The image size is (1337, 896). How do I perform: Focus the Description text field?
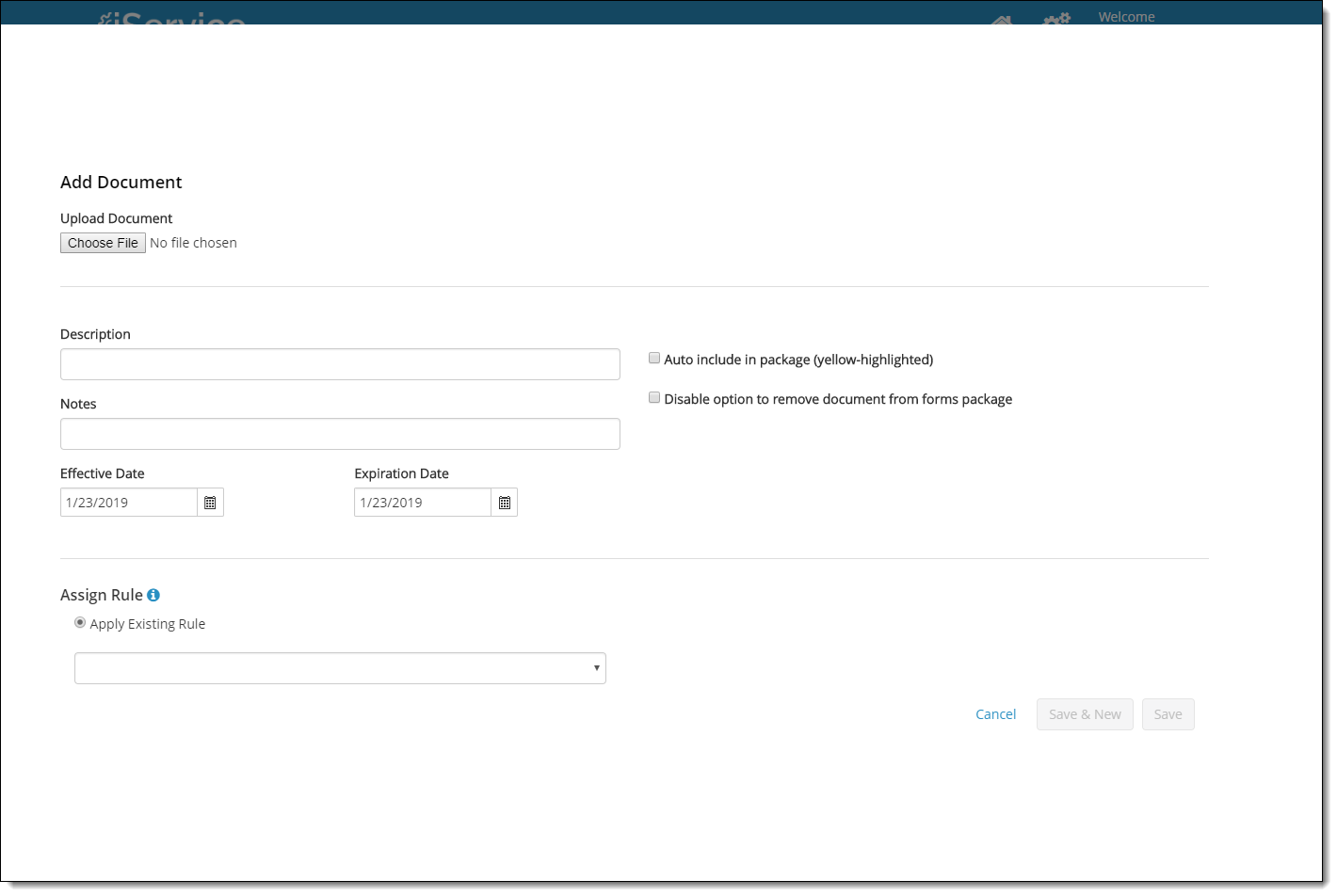tap(340, 364)
